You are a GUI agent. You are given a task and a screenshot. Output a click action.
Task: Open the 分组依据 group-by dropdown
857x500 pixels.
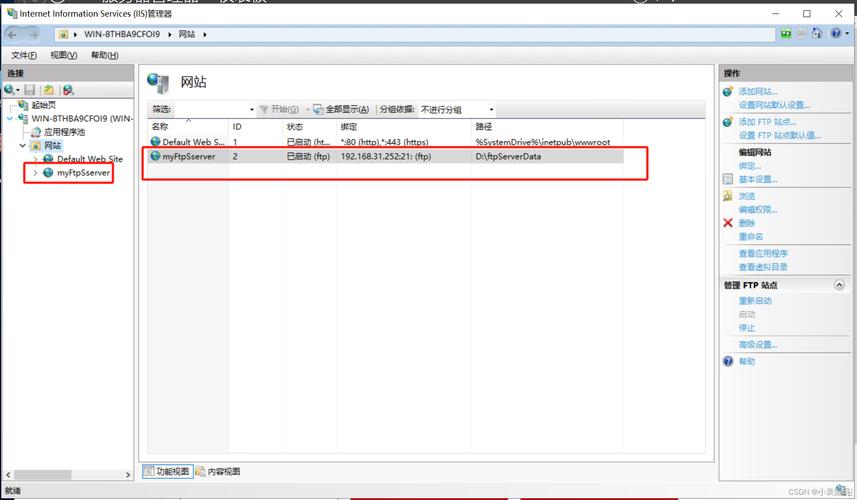pyautogui.click(x=456, y=109)
